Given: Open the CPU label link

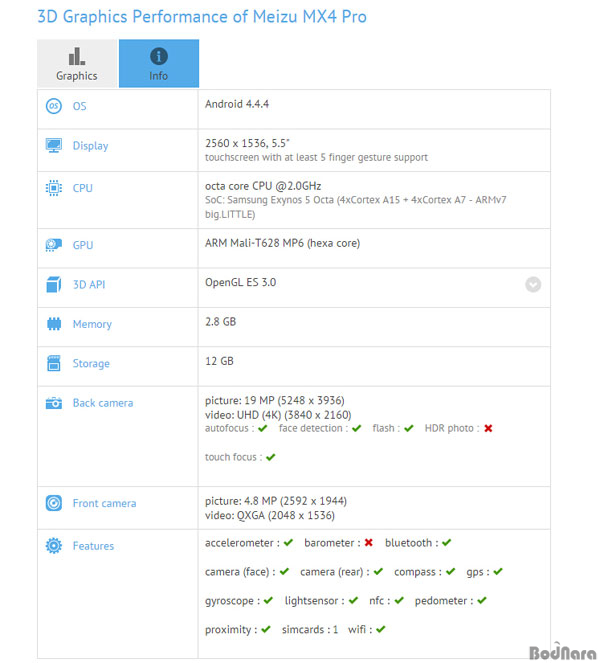Looking at the screenshot, I should (82, 188).
